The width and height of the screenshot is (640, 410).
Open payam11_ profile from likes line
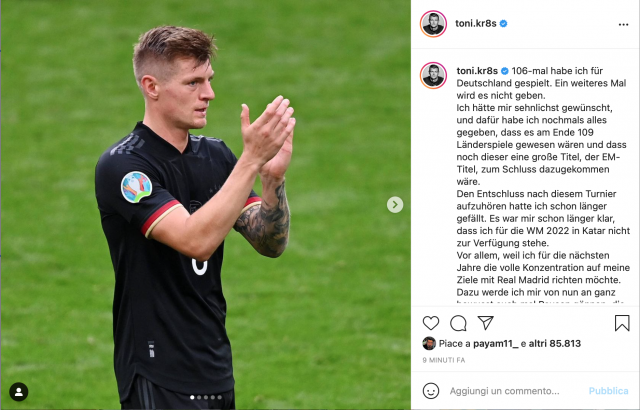pyautogui.click(x=496, y=344)
